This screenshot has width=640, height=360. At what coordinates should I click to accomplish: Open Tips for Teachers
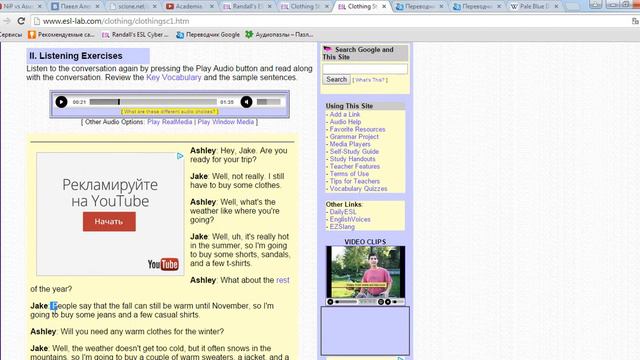[x=355, y=181]
